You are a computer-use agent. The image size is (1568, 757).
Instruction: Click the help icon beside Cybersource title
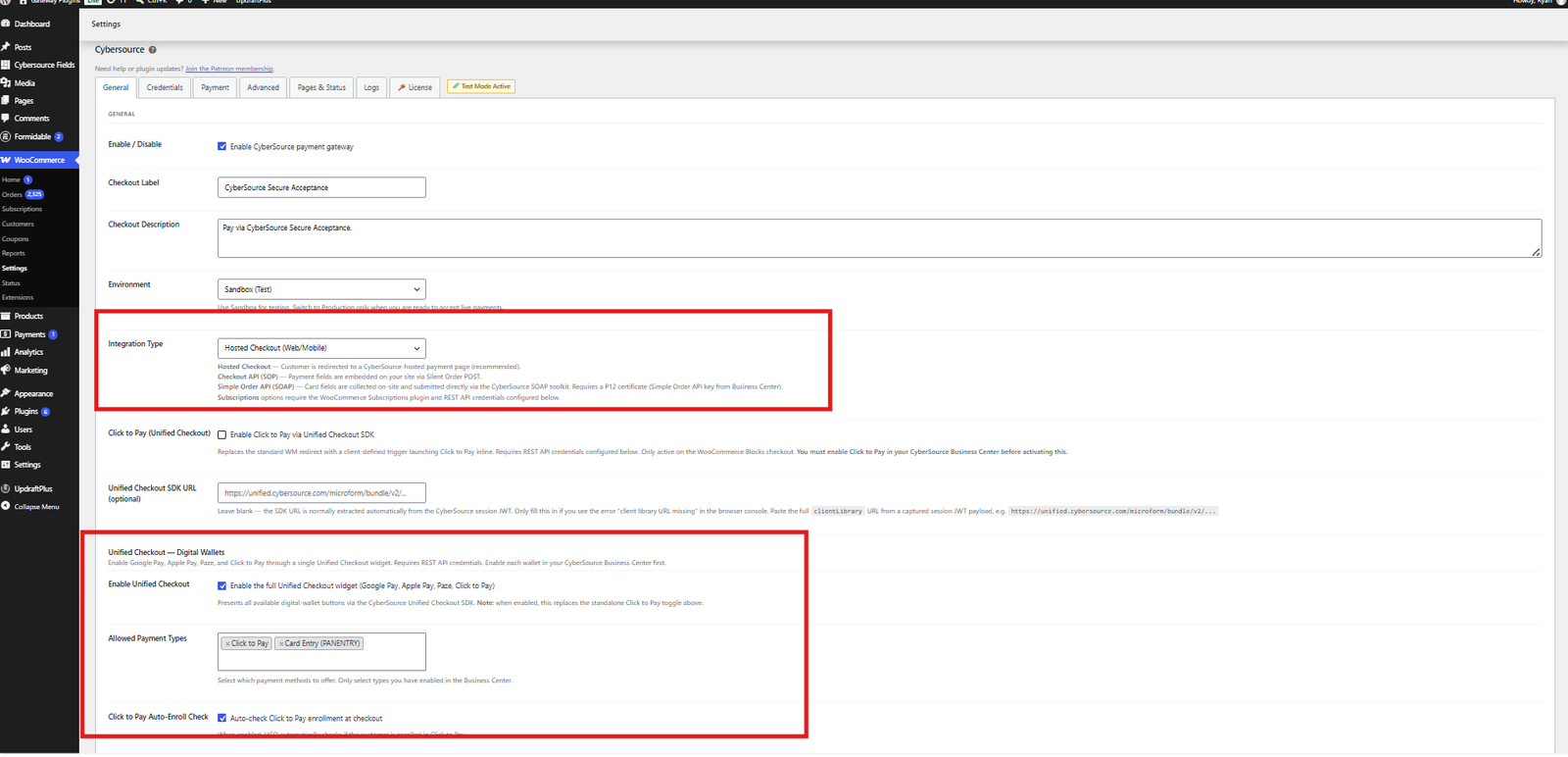pyautogui.click(x=152, y=50)
